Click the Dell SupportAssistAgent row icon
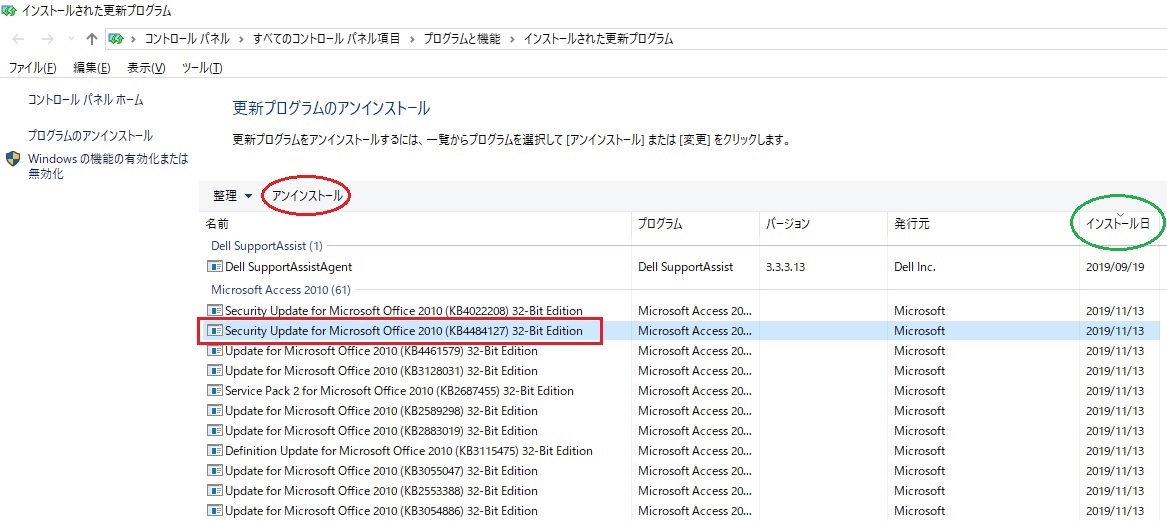 point(214,266)
